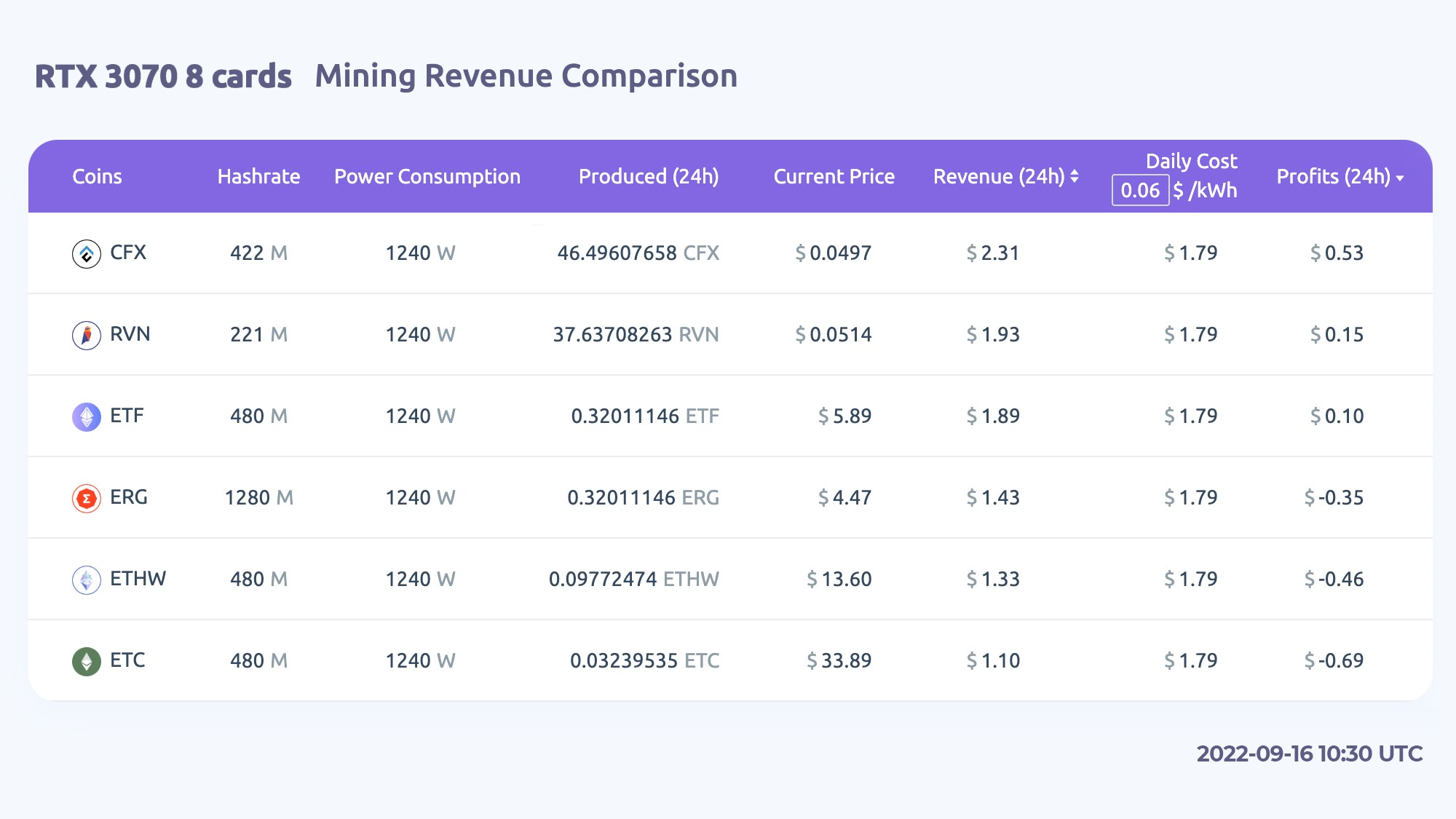
Task: Select the ERG coin name
Action: point(129,497)
